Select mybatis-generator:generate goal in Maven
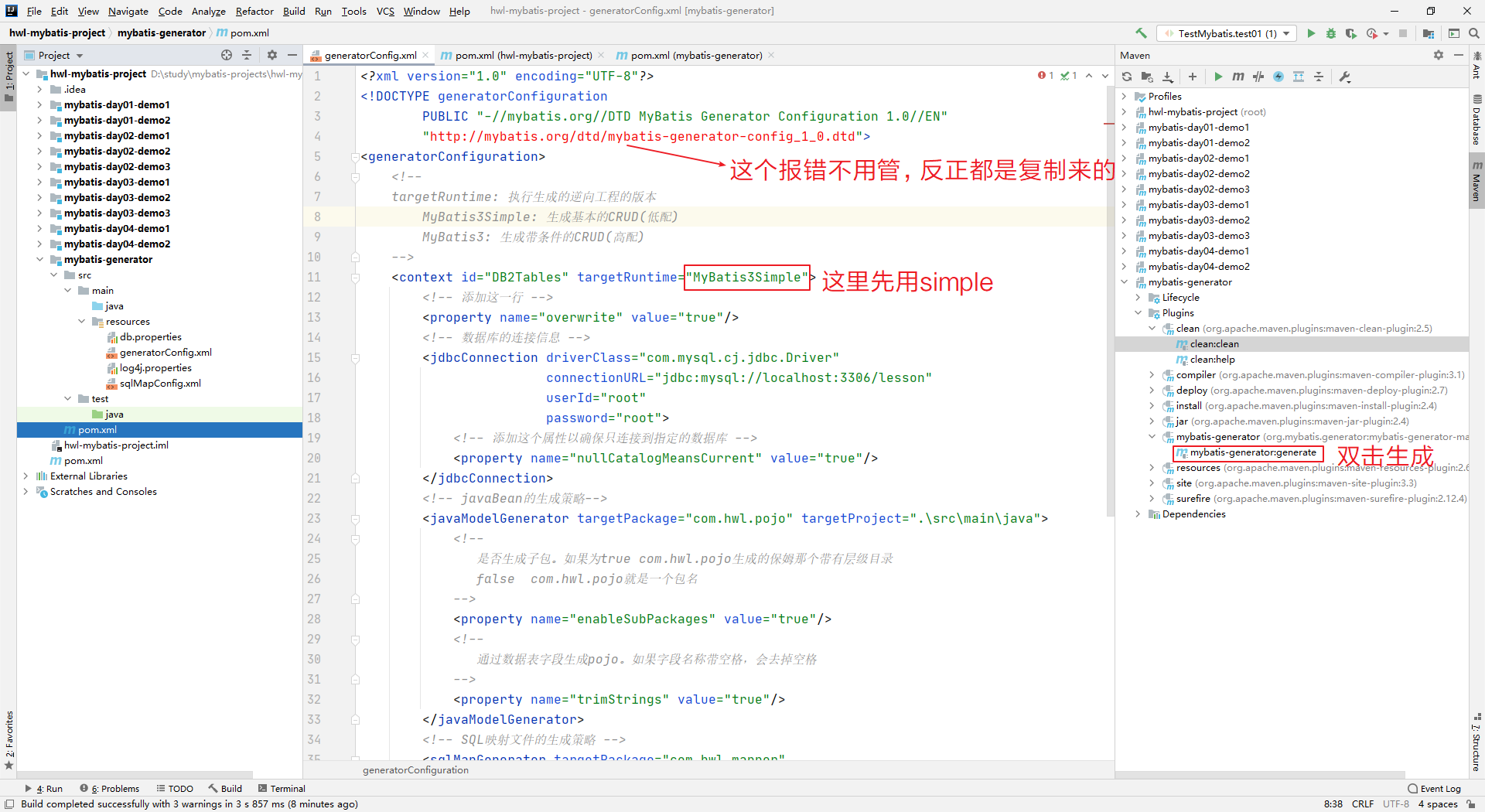 1252,452
